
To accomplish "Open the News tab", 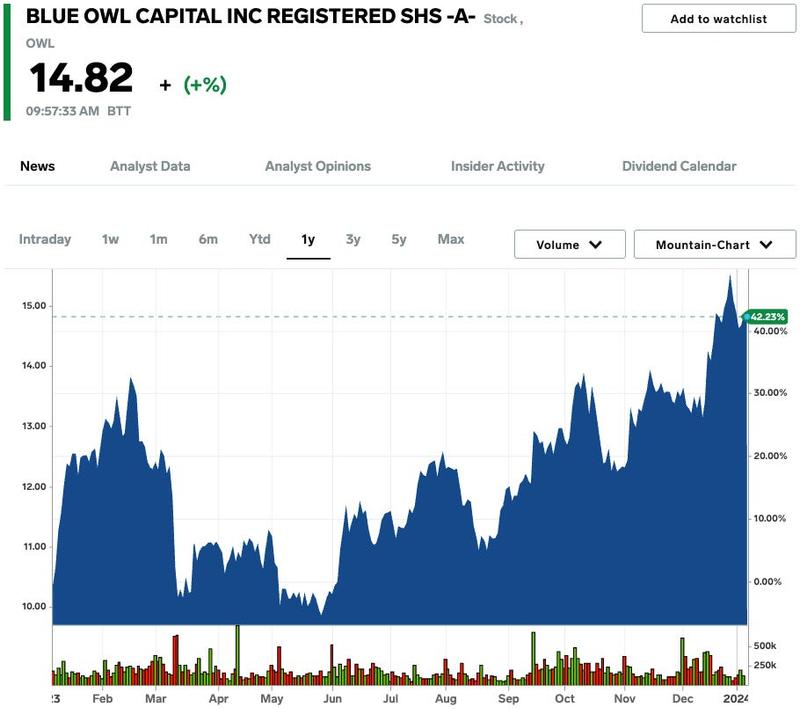I will 37,166.
